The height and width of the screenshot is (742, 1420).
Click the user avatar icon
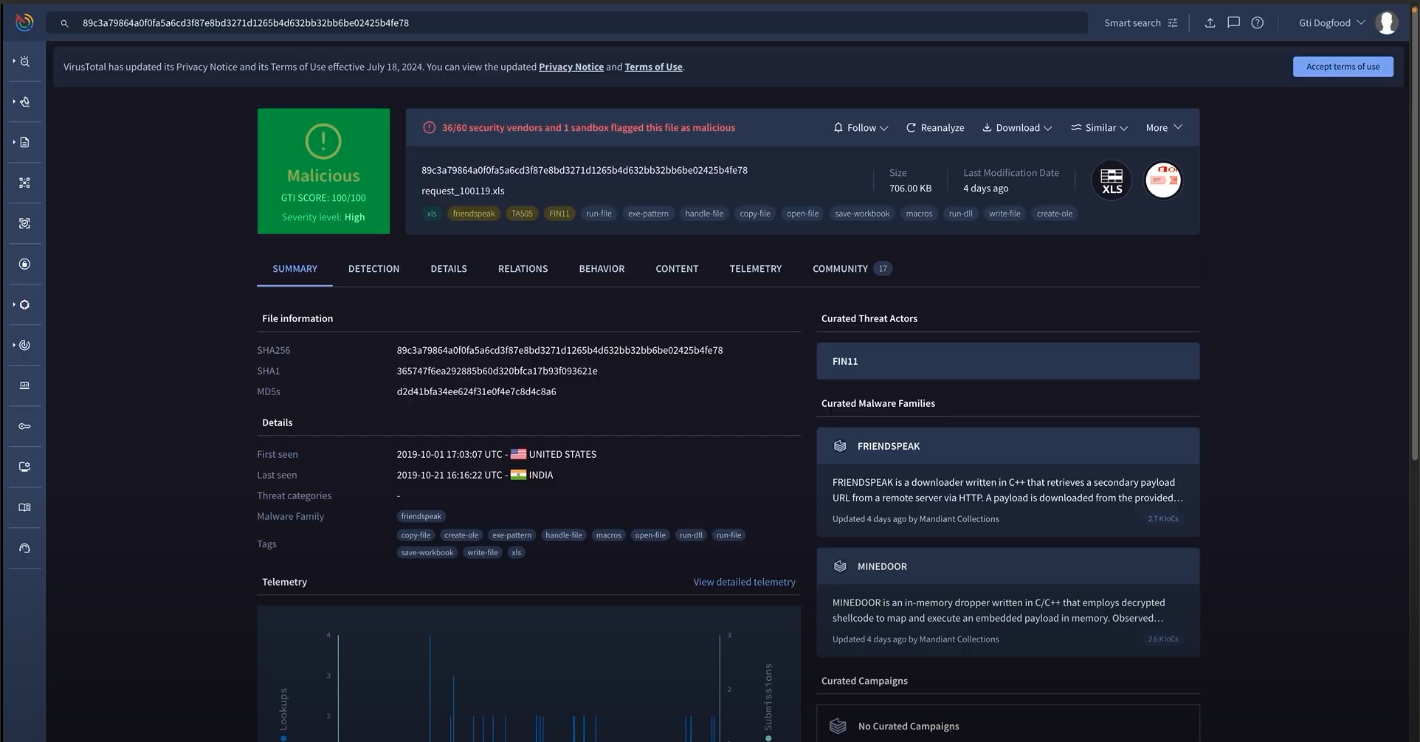tap(1387, 22)
